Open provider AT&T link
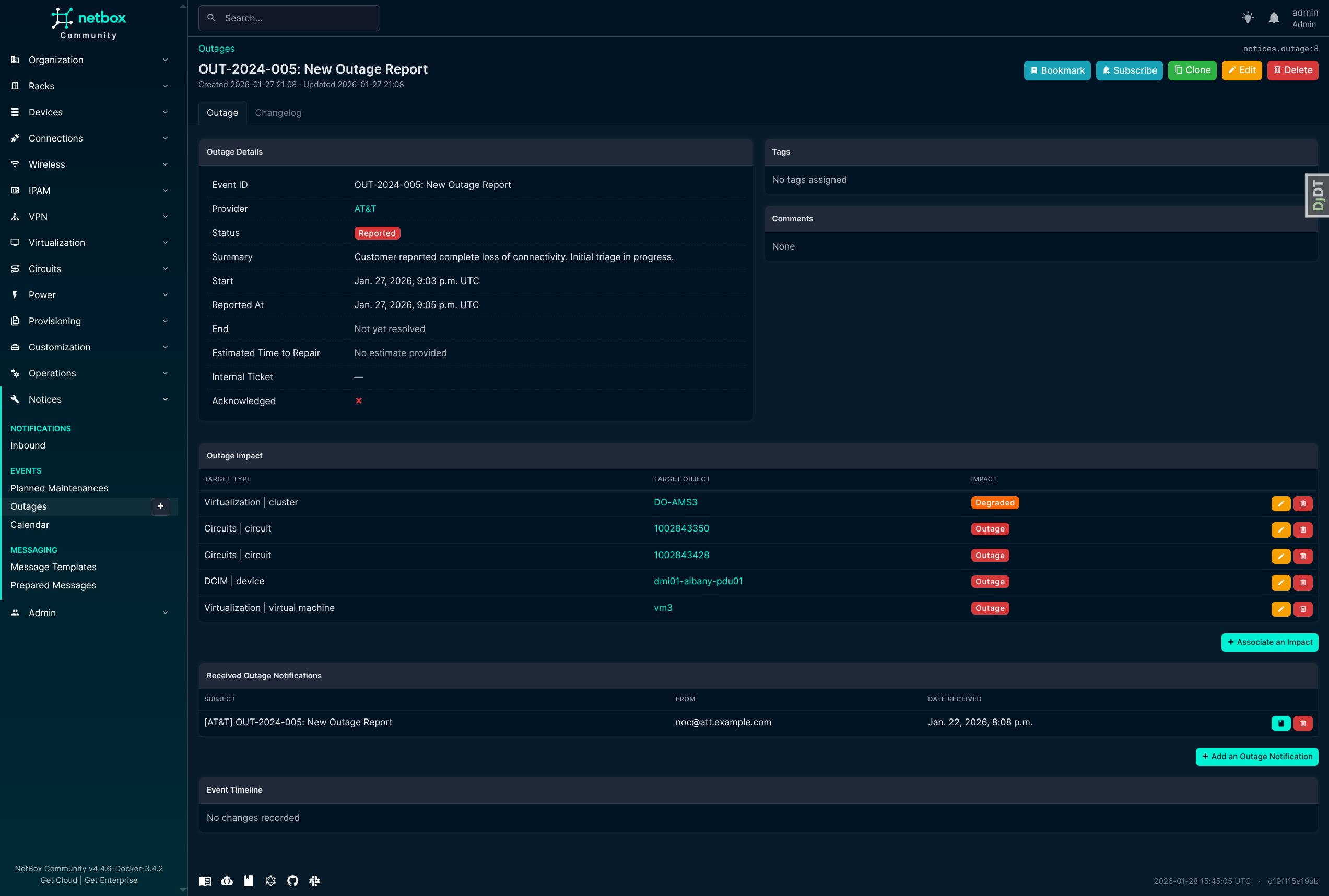 tap(365, 208)
